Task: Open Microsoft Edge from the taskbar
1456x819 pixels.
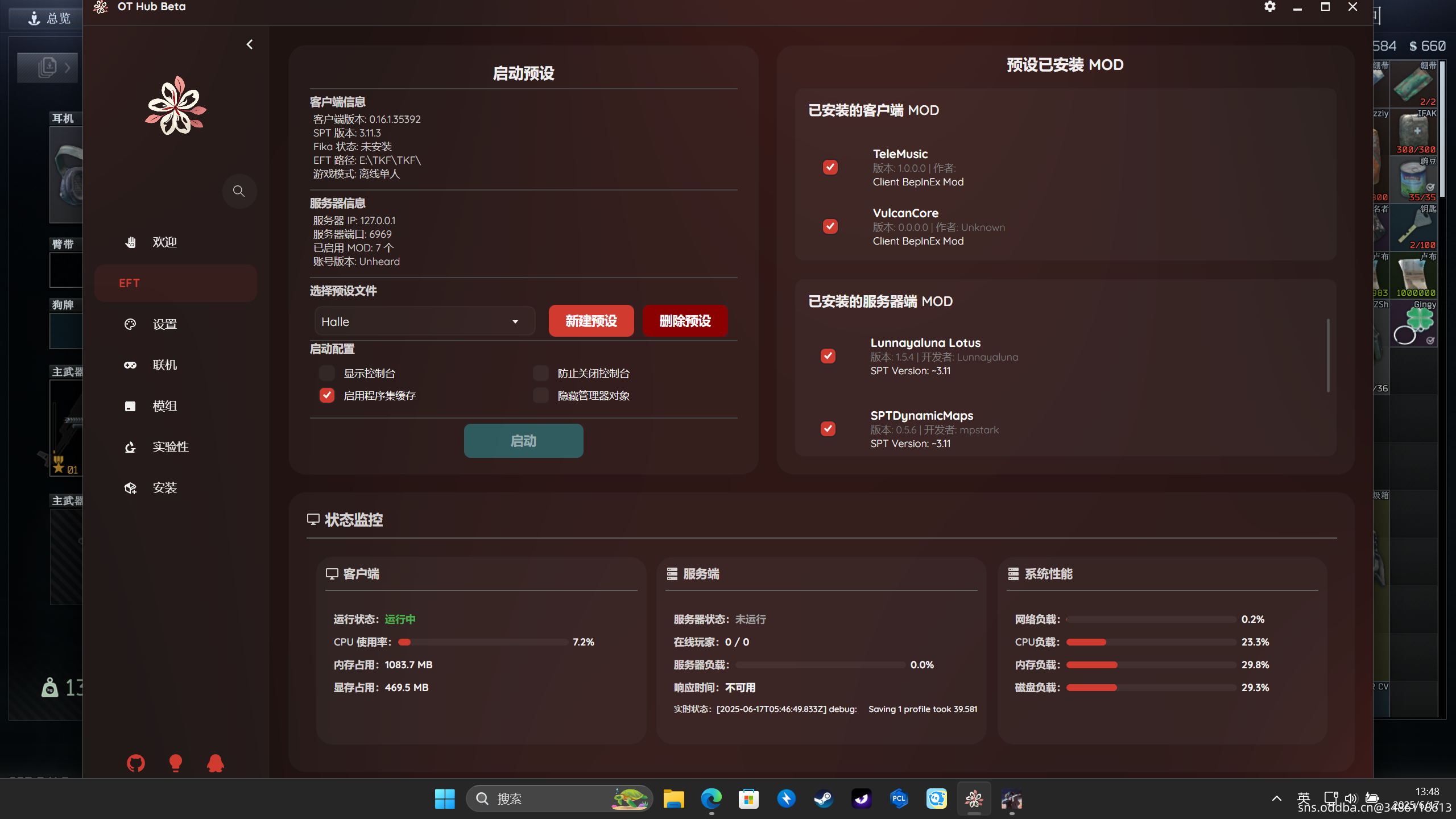Action: (711, 799)
